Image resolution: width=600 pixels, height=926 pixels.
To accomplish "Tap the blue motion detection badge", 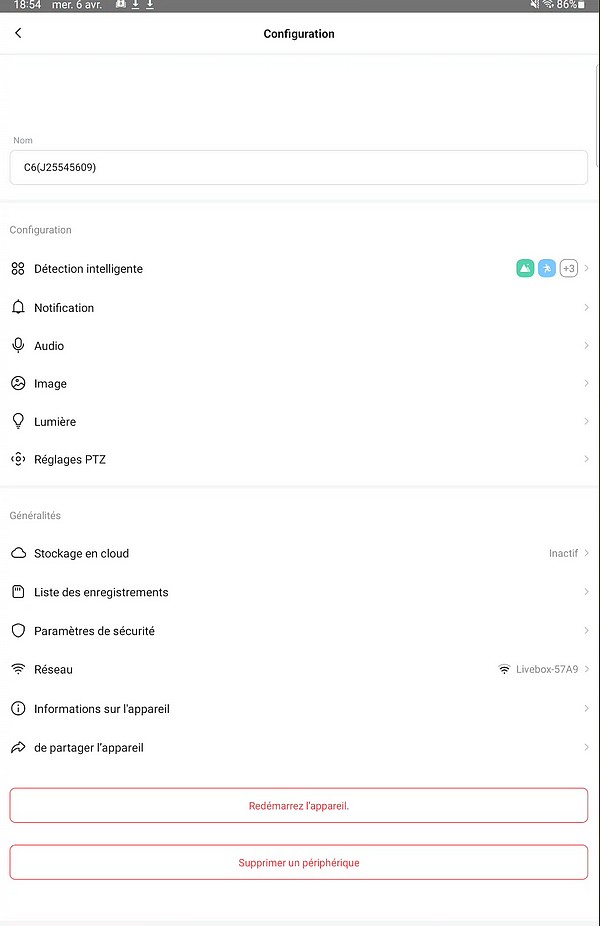I will (x=547, y=268).
